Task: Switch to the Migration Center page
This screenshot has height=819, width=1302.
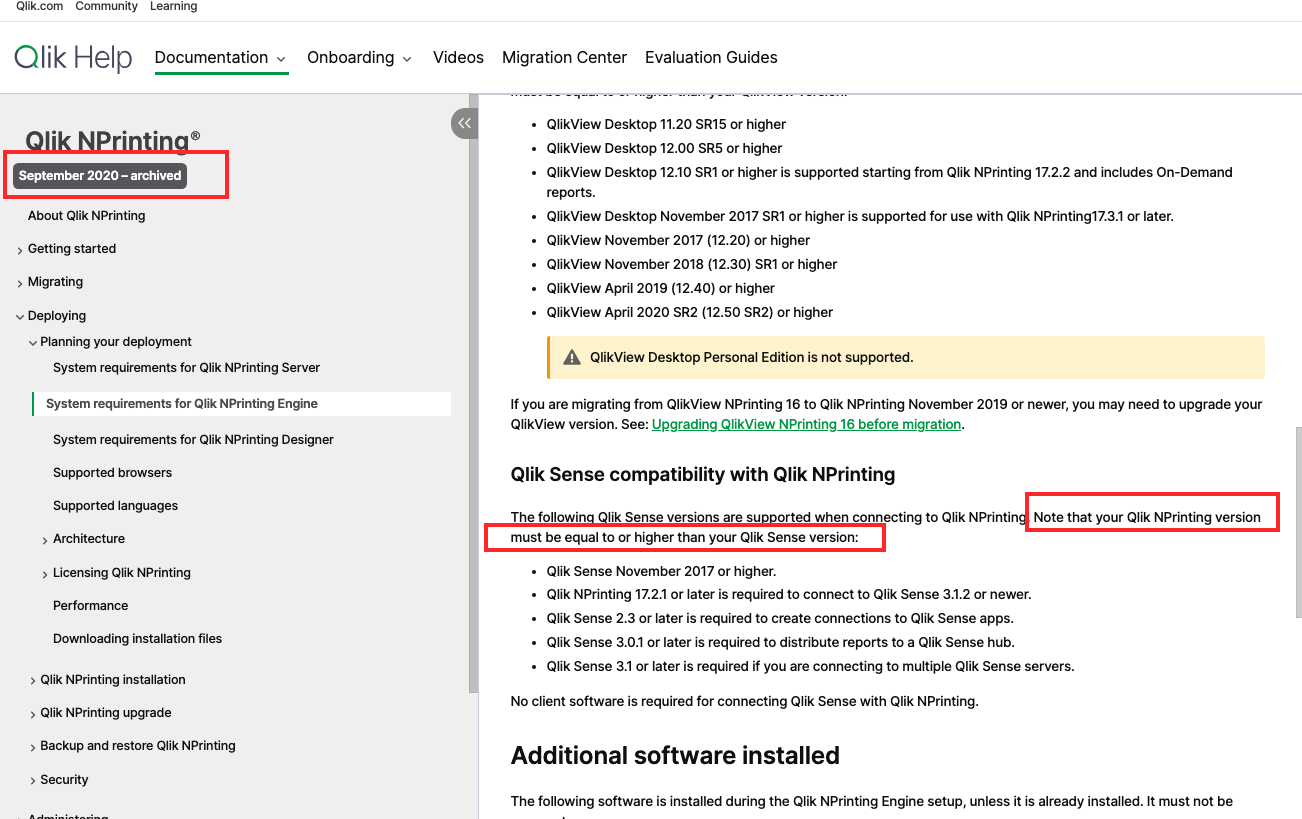Action: tap(564, 57)
